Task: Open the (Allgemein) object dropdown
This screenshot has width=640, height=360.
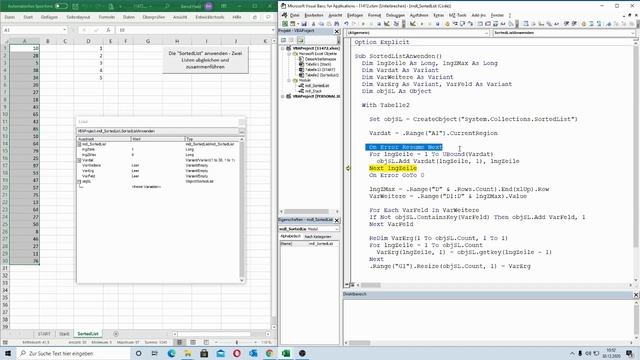Action: 486,33
